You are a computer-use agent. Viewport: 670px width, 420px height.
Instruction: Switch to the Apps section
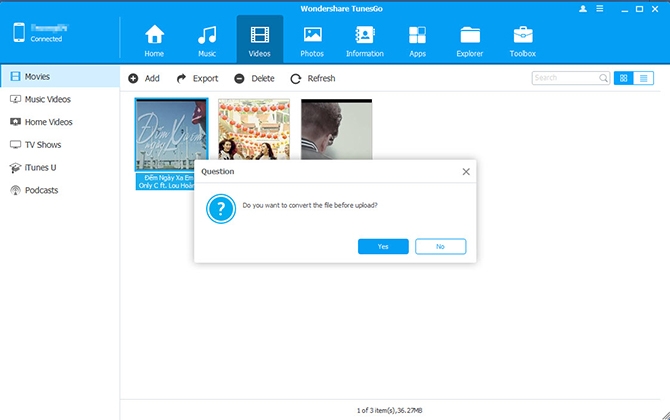(x=417, y=40)
